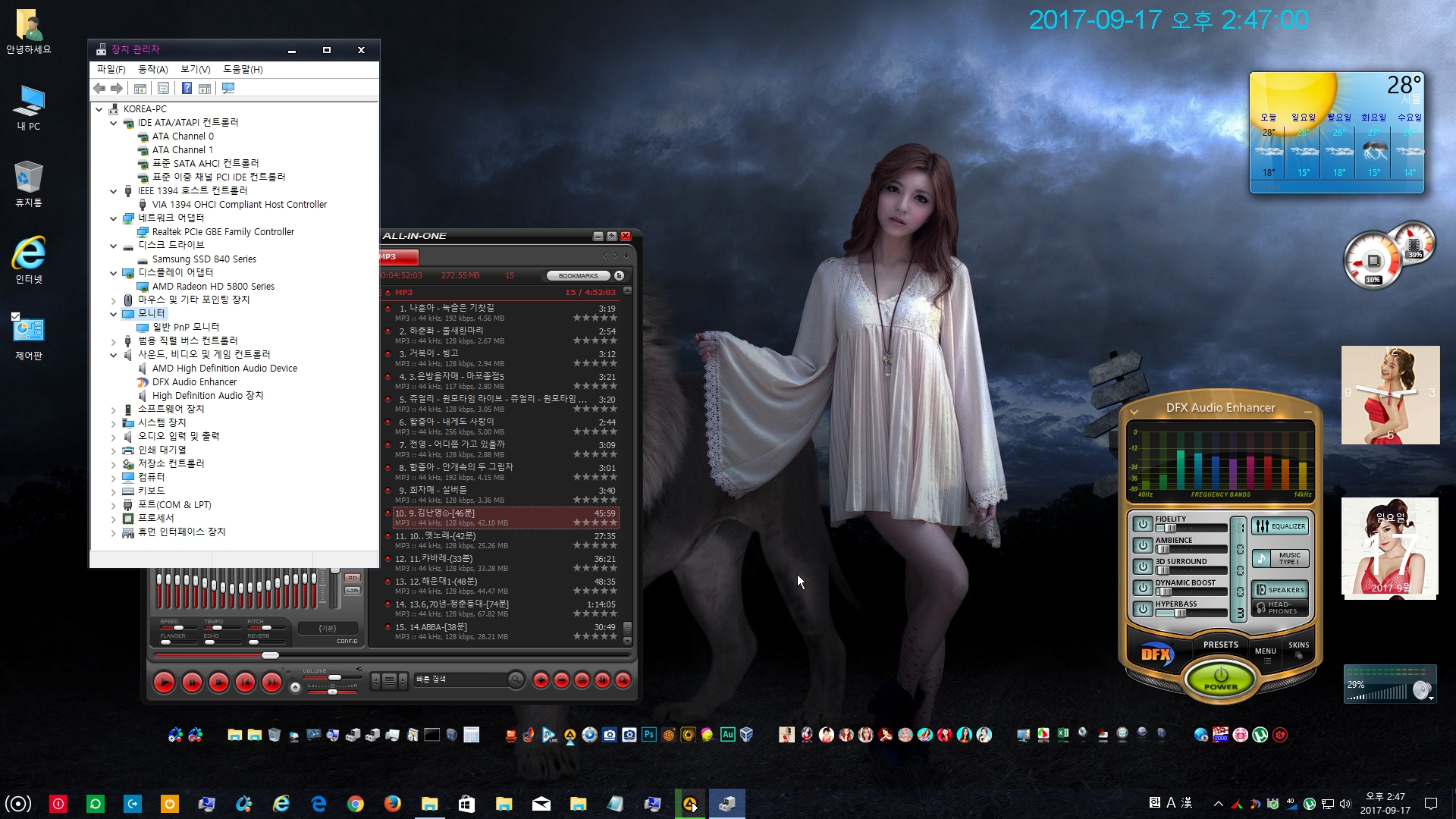Click the Play button in ALL-IN-ONE player
The height and width of the screenshot is (819, 1456).
click(x=164, y=682)
